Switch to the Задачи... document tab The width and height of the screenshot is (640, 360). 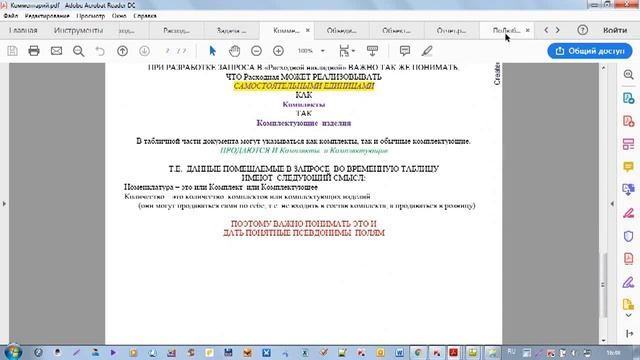231,30
